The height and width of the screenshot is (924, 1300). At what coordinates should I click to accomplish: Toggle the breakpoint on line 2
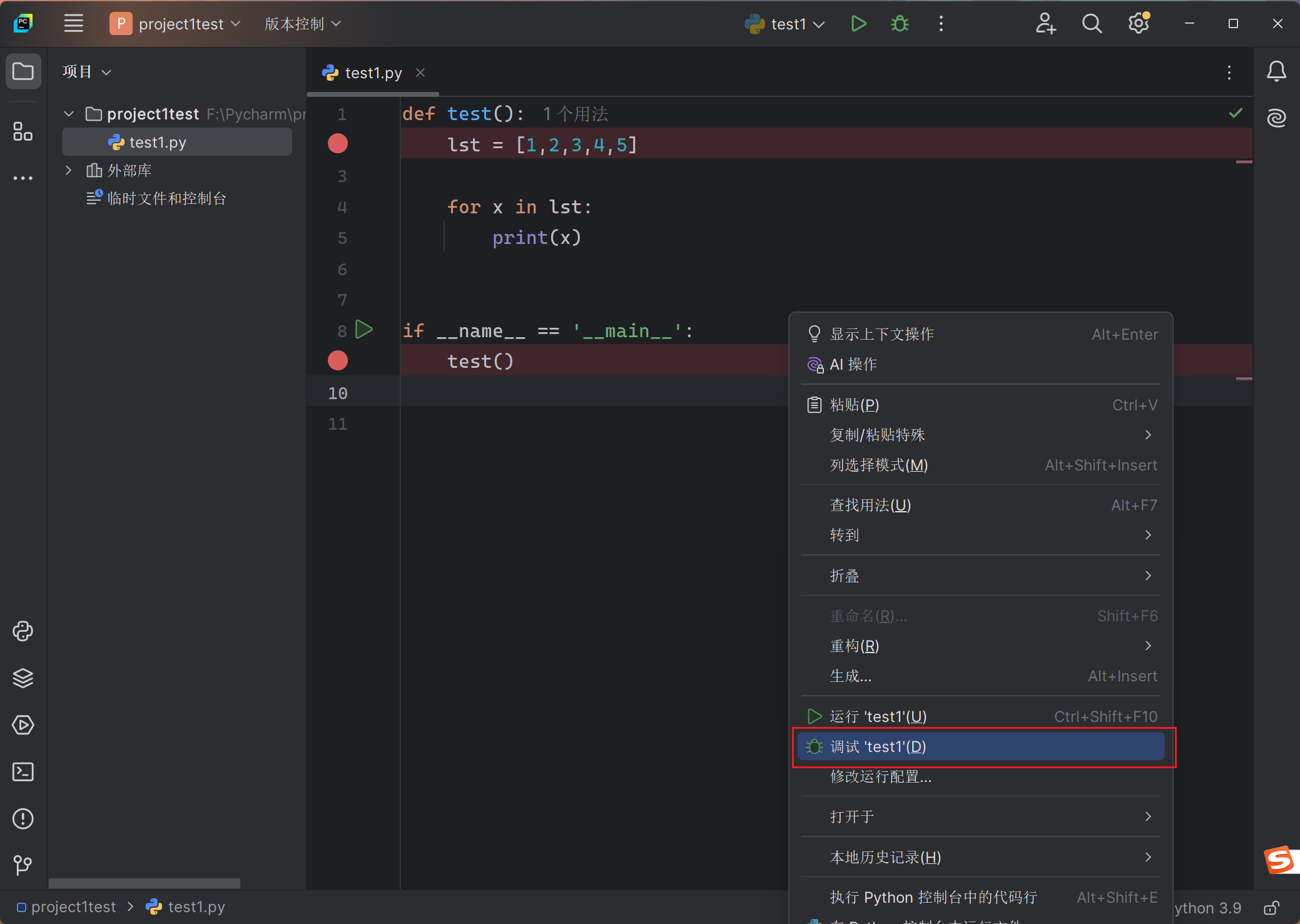[x=337, y=143]
